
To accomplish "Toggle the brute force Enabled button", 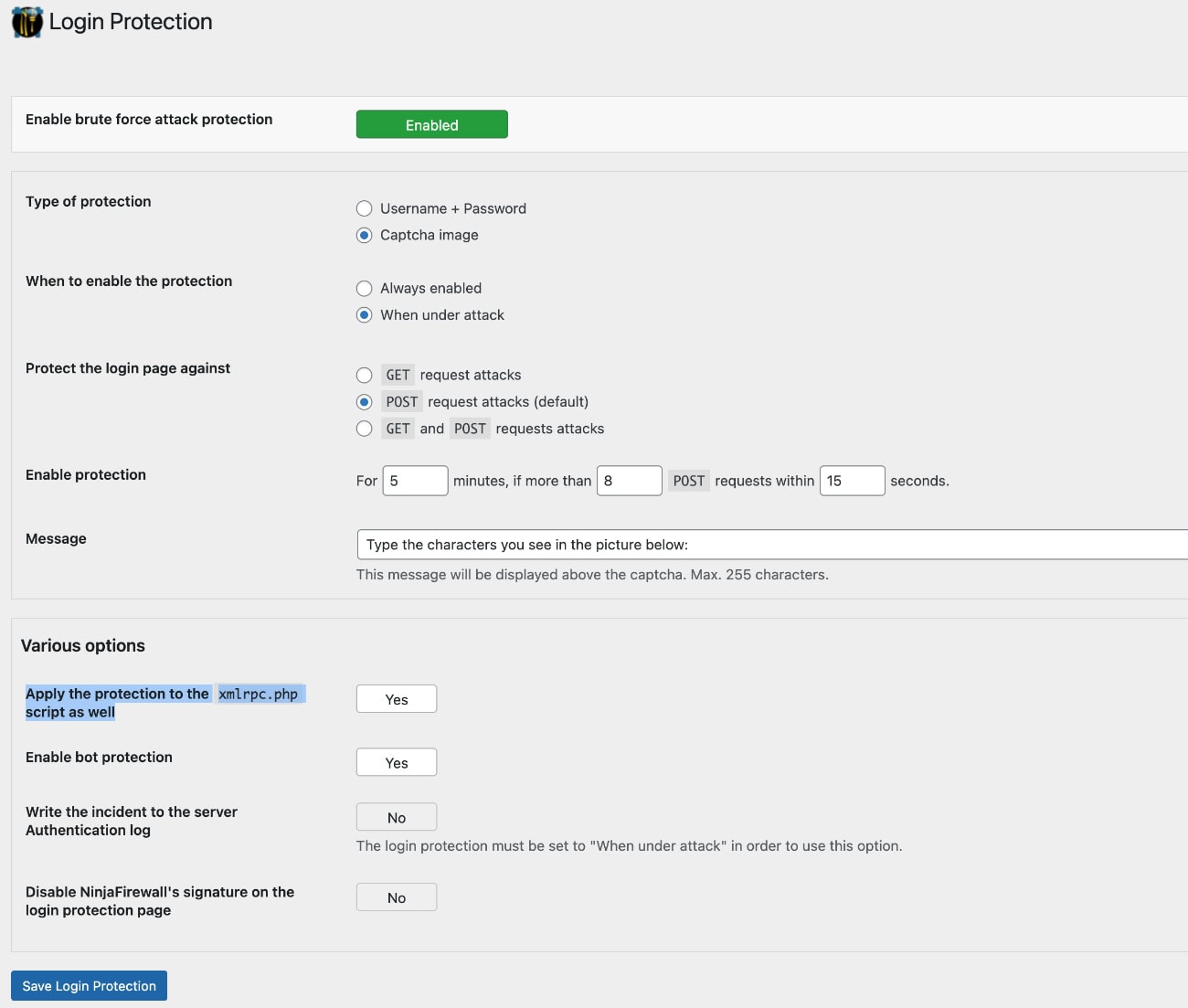I will (x=431, y=124).
